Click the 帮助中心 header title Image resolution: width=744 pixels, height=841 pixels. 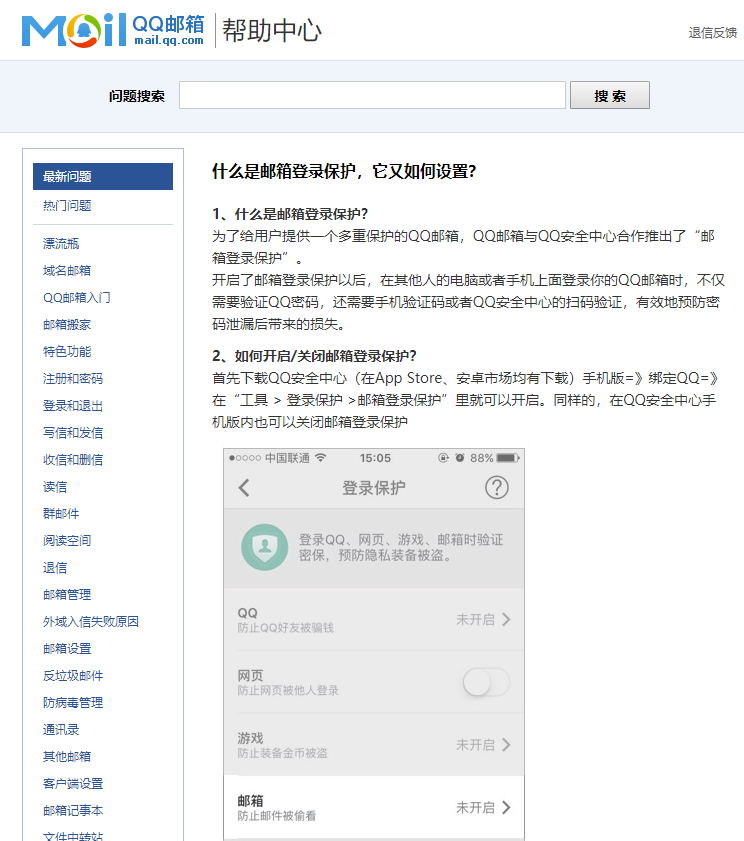click(272, 31)
